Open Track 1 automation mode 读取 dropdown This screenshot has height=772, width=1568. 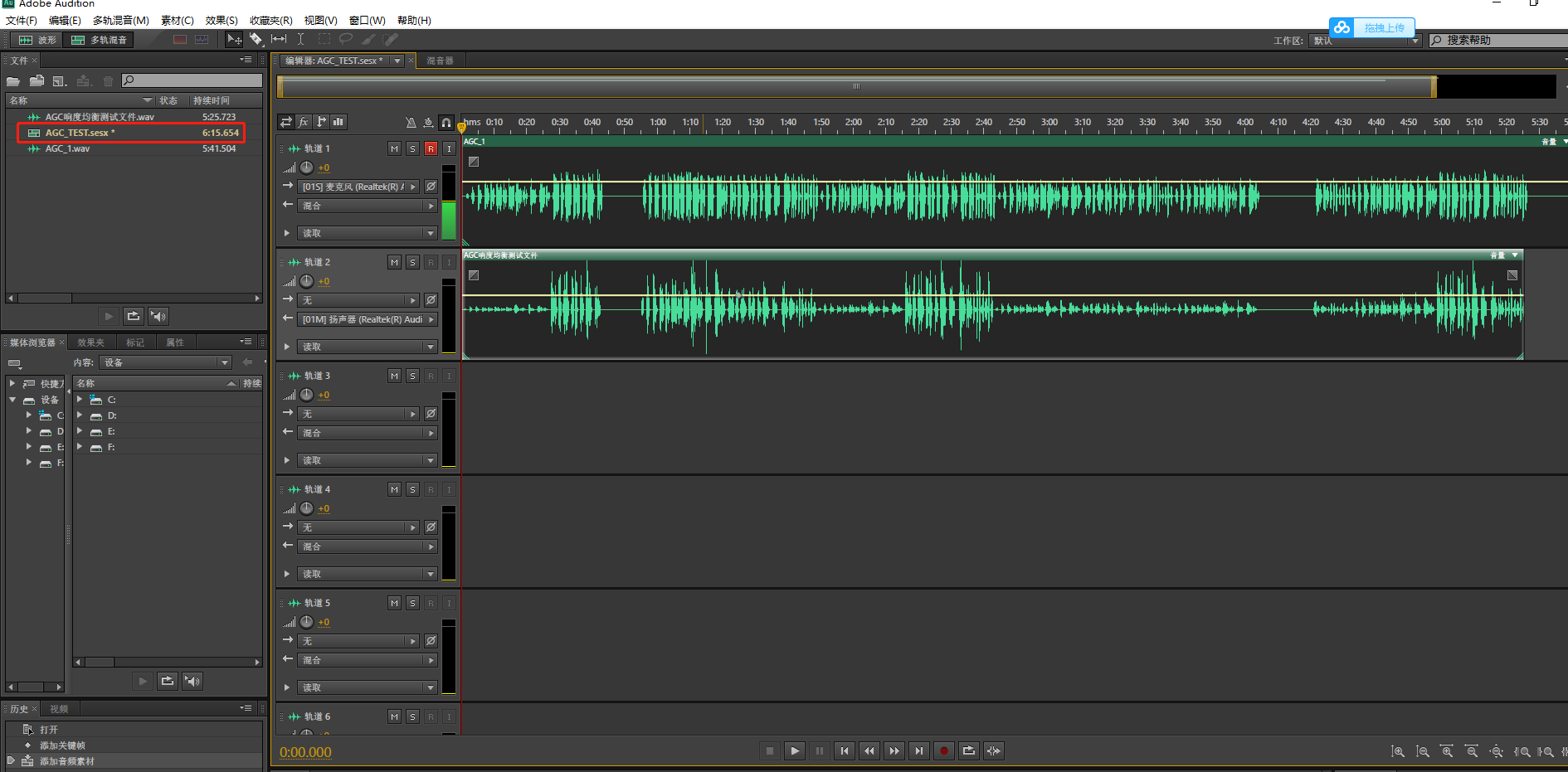coord(367,233)
